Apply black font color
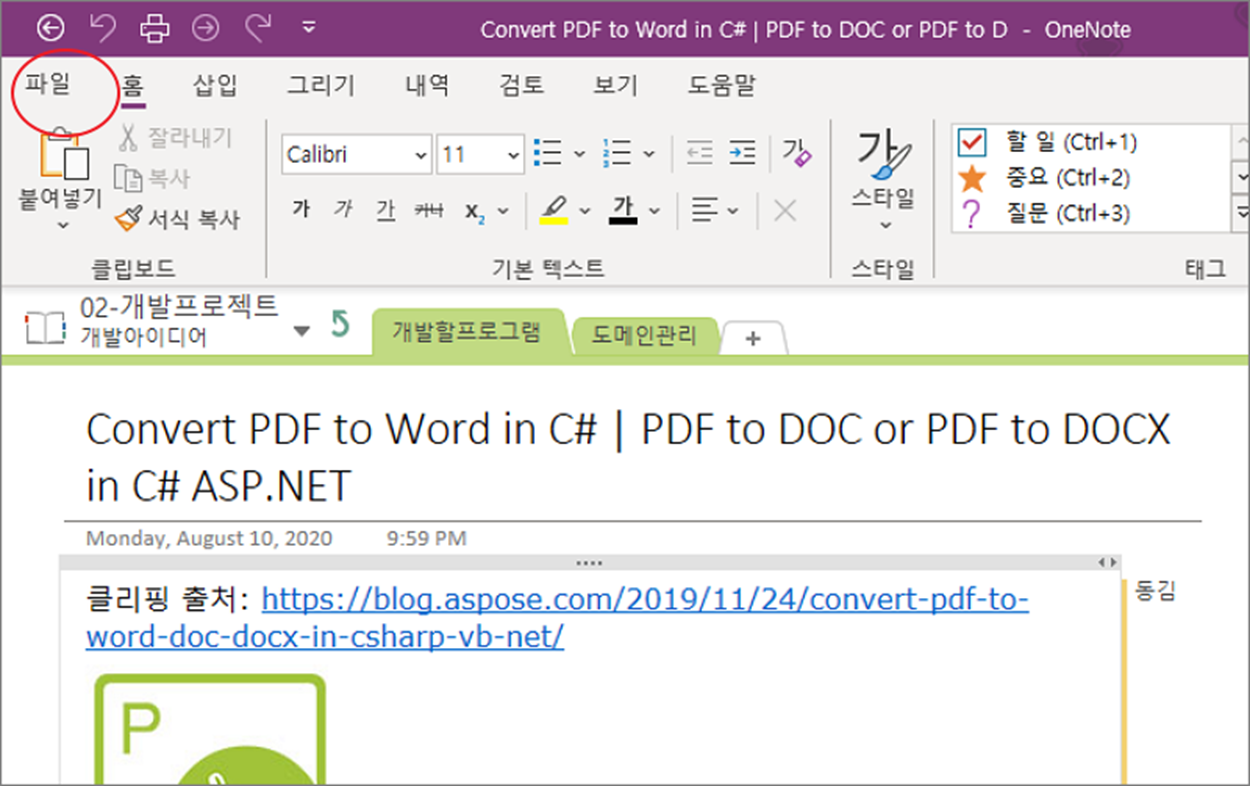1250x786 pixels. (x=623, y=210)
